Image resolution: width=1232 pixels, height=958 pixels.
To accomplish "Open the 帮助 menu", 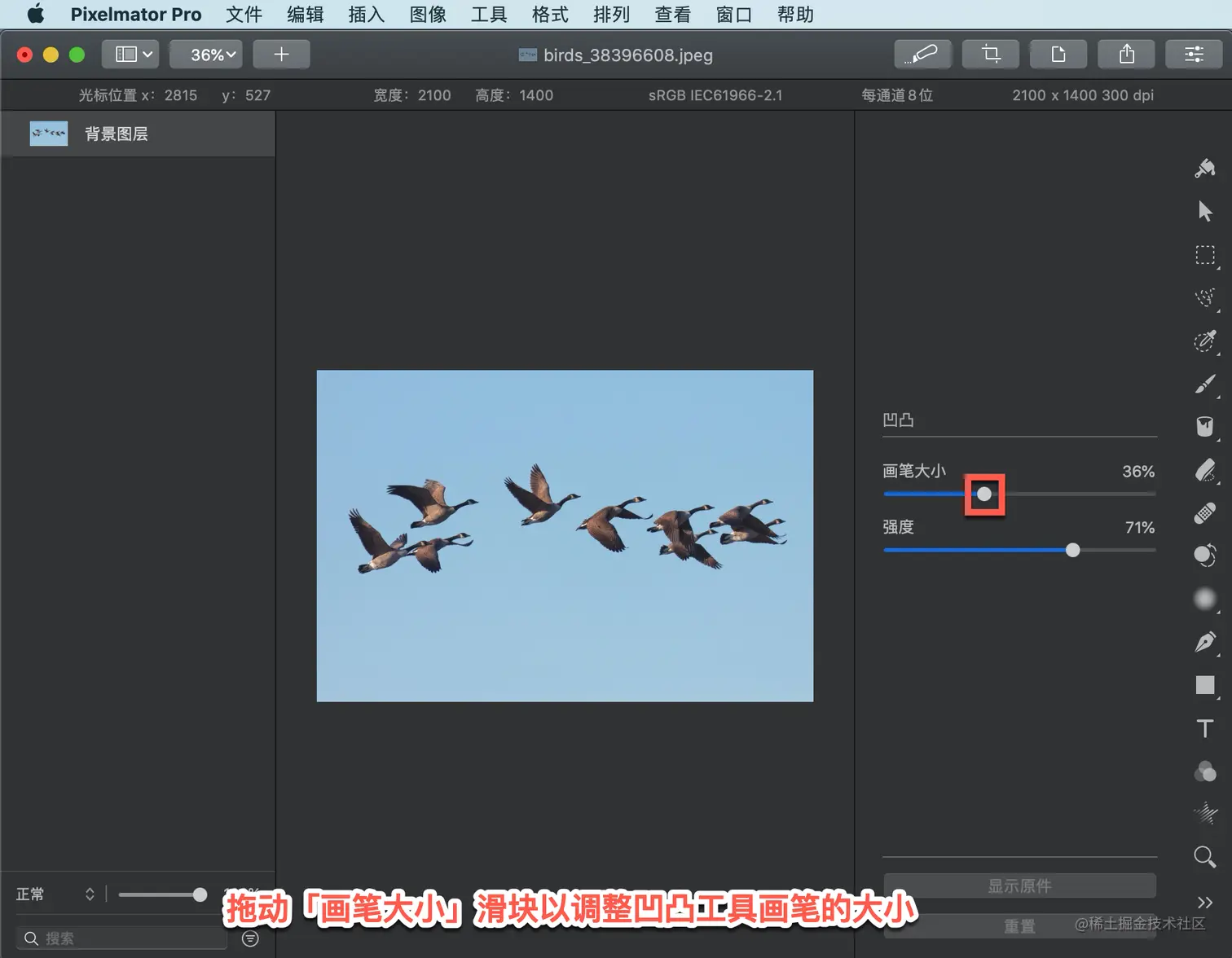I will click(x=795, y=15).
